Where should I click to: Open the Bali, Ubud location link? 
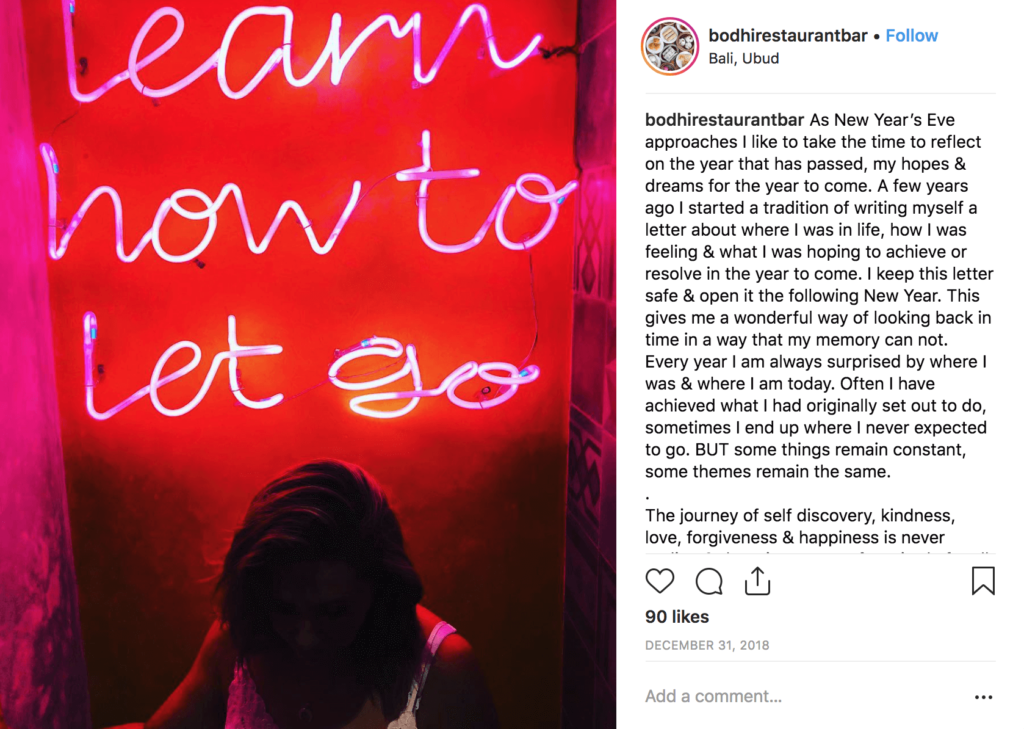click(744, 58)
